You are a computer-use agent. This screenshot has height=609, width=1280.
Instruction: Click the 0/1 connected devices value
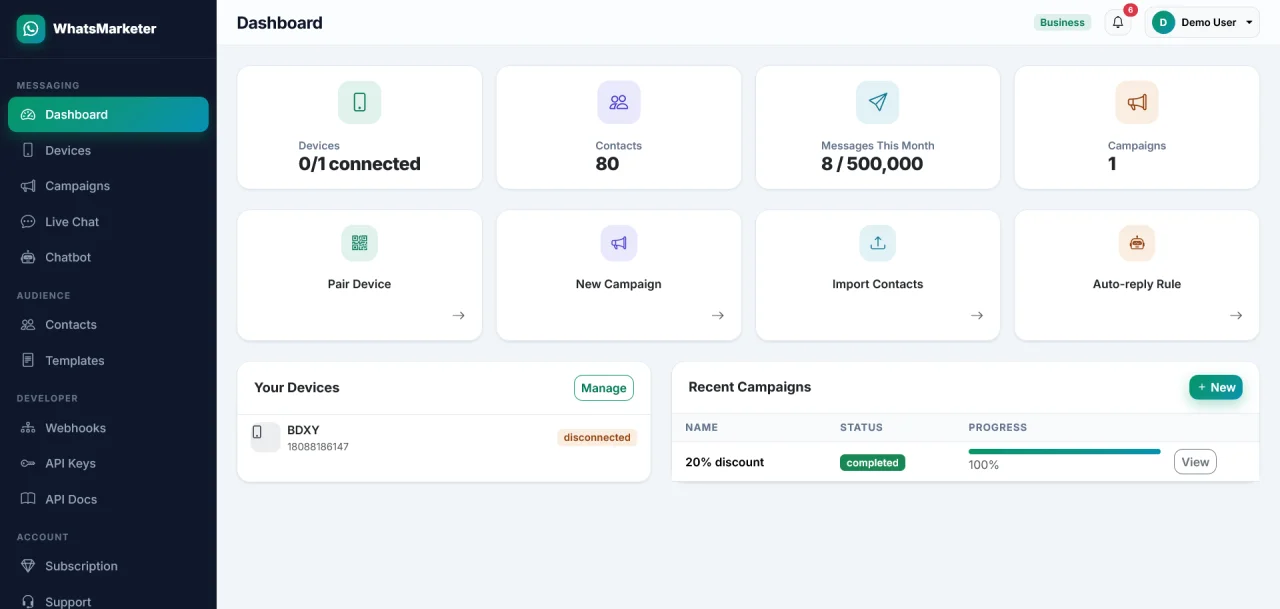click(x=360, y=164)
